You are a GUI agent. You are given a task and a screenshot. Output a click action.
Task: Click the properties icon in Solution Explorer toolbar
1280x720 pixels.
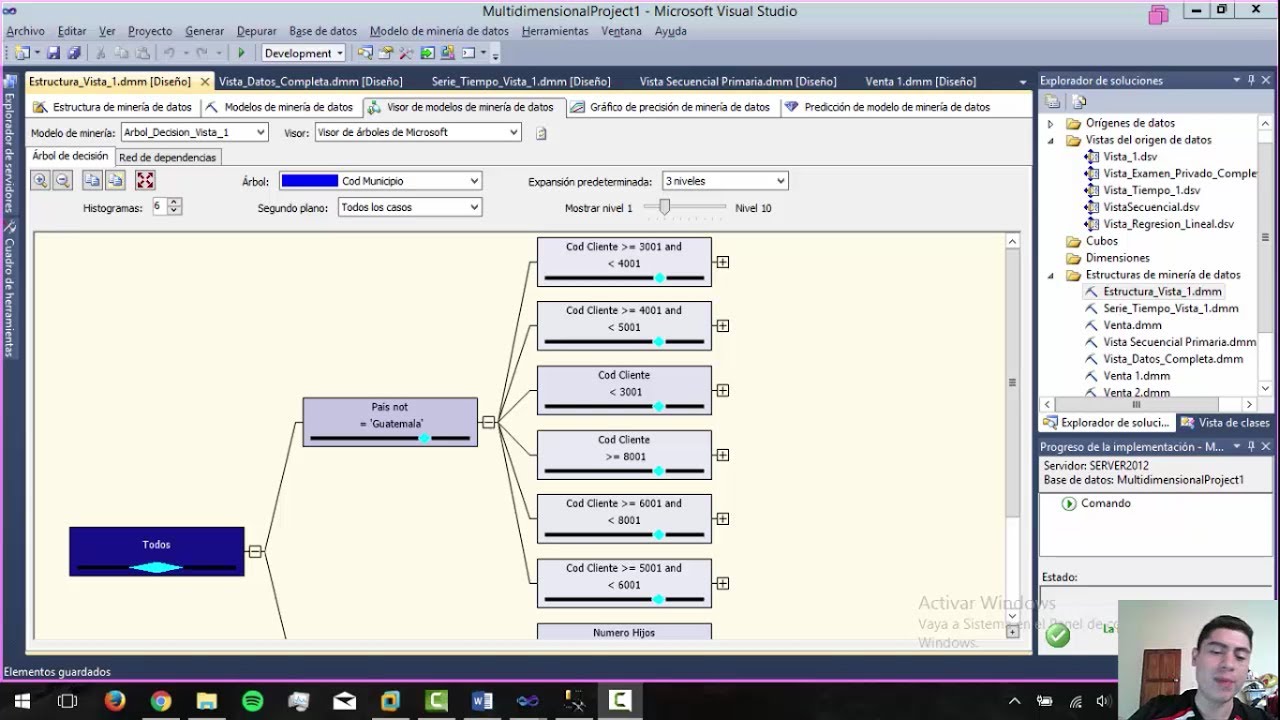coord(1052,101)
